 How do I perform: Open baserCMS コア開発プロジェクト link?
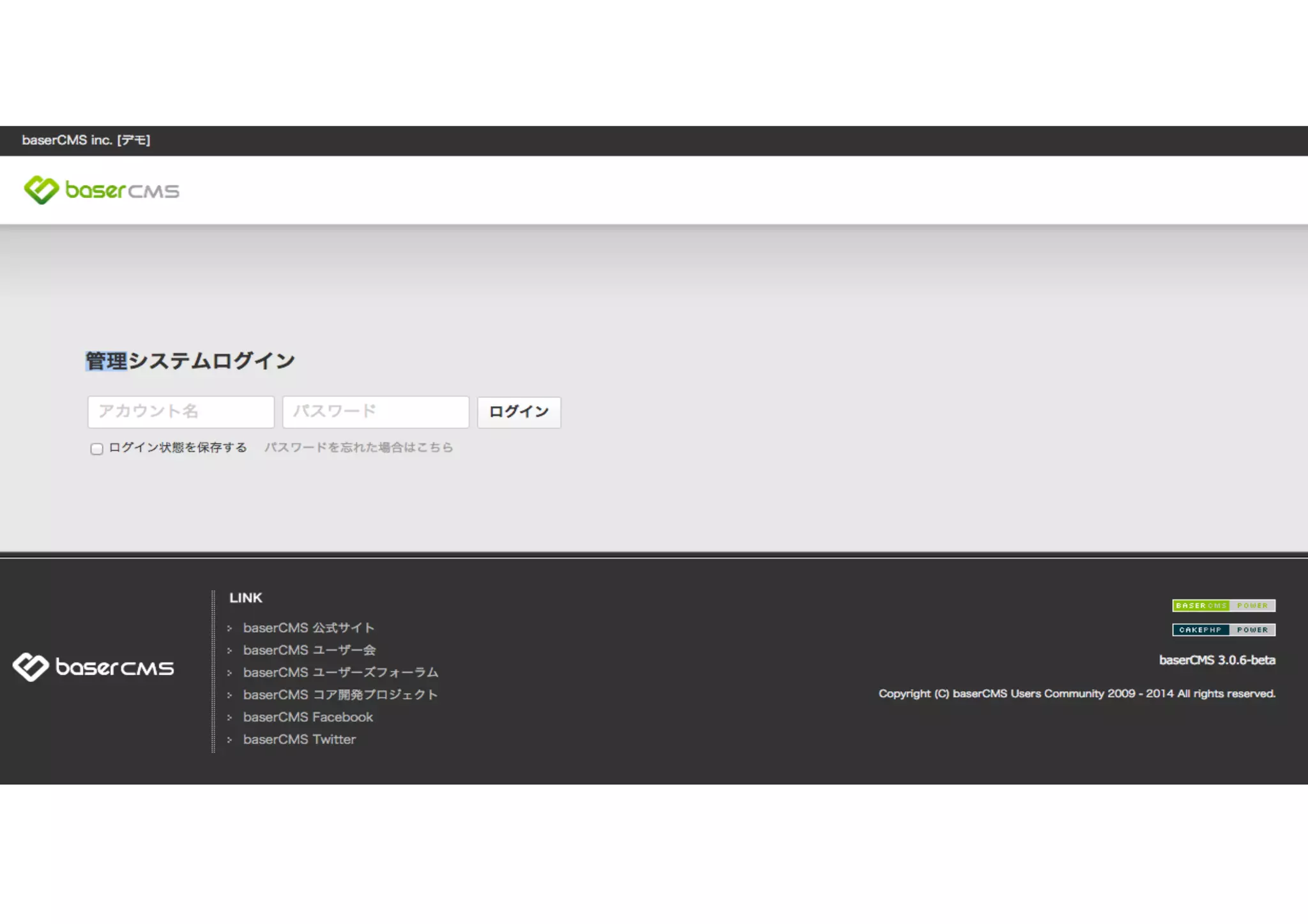click(340, 695)
